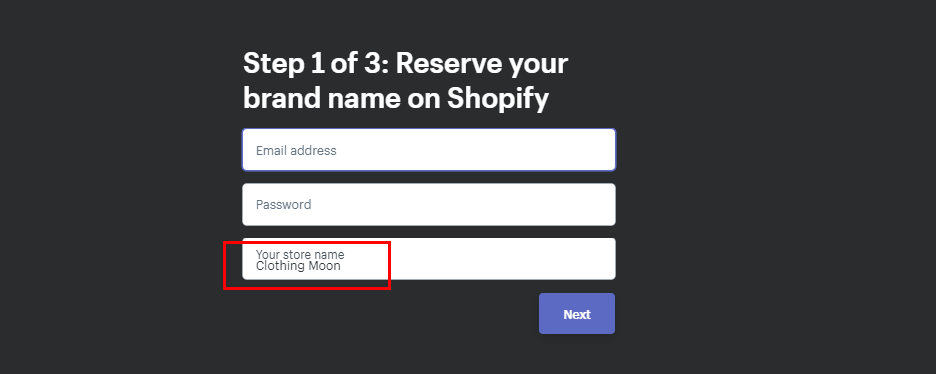Activate the Email address placeholder text
This screenshot has width=936, height=374.
(x=296, y=150)
